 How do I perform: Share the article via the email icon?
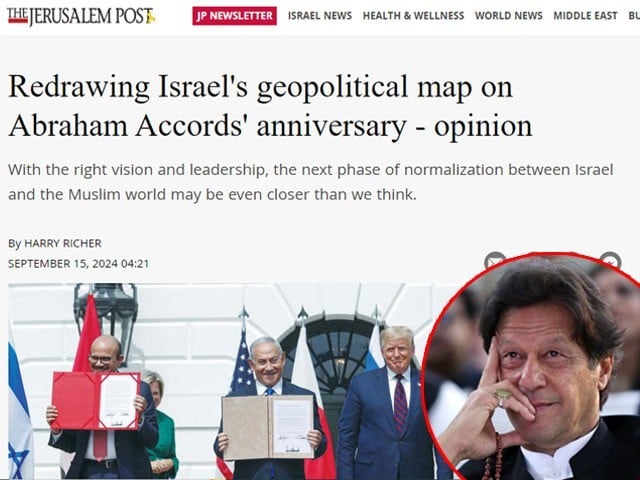tap(495, 259)
